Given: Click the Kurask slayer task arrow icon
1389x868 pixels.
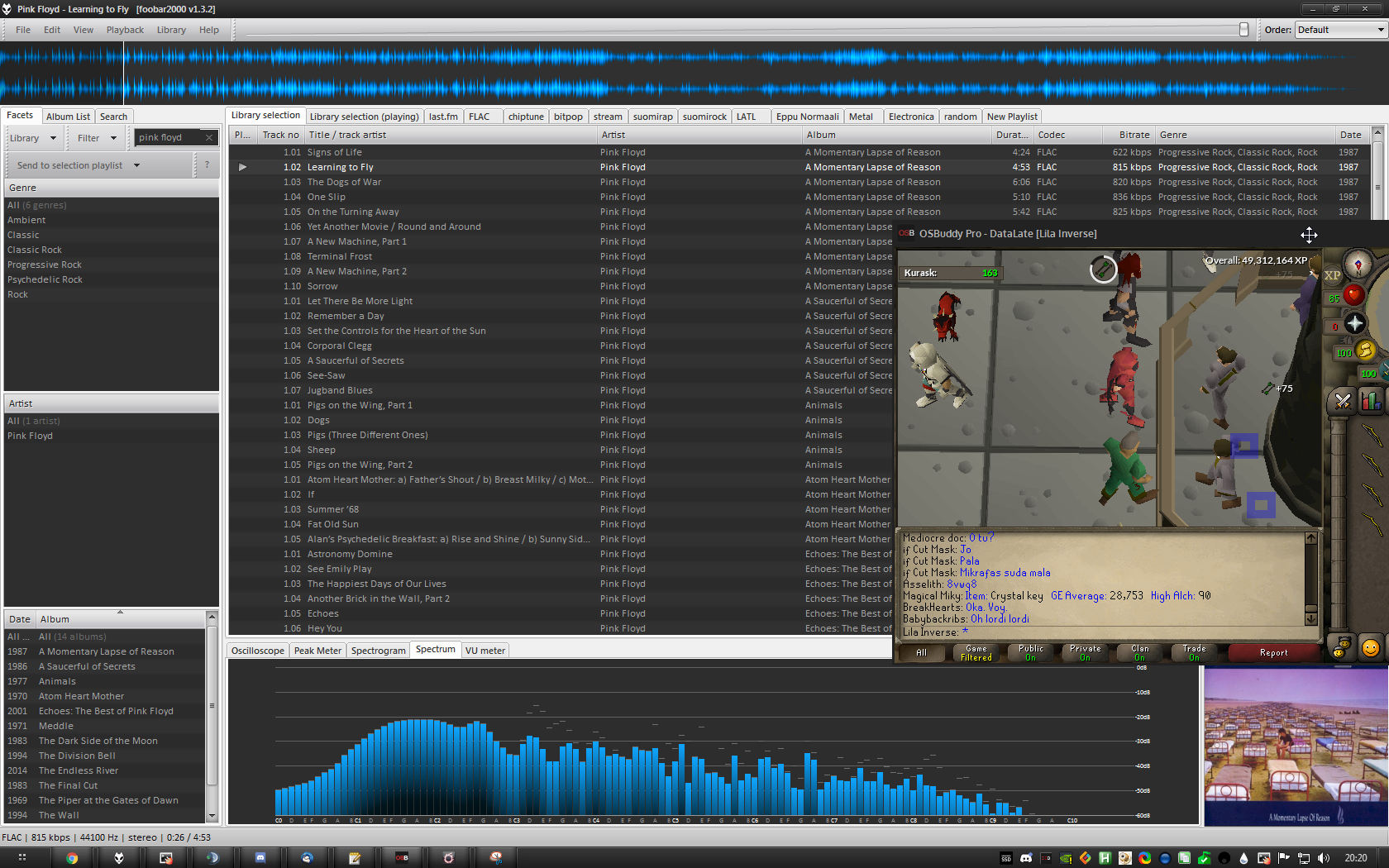Looking at the screenshot, I should pos(1103,269).
